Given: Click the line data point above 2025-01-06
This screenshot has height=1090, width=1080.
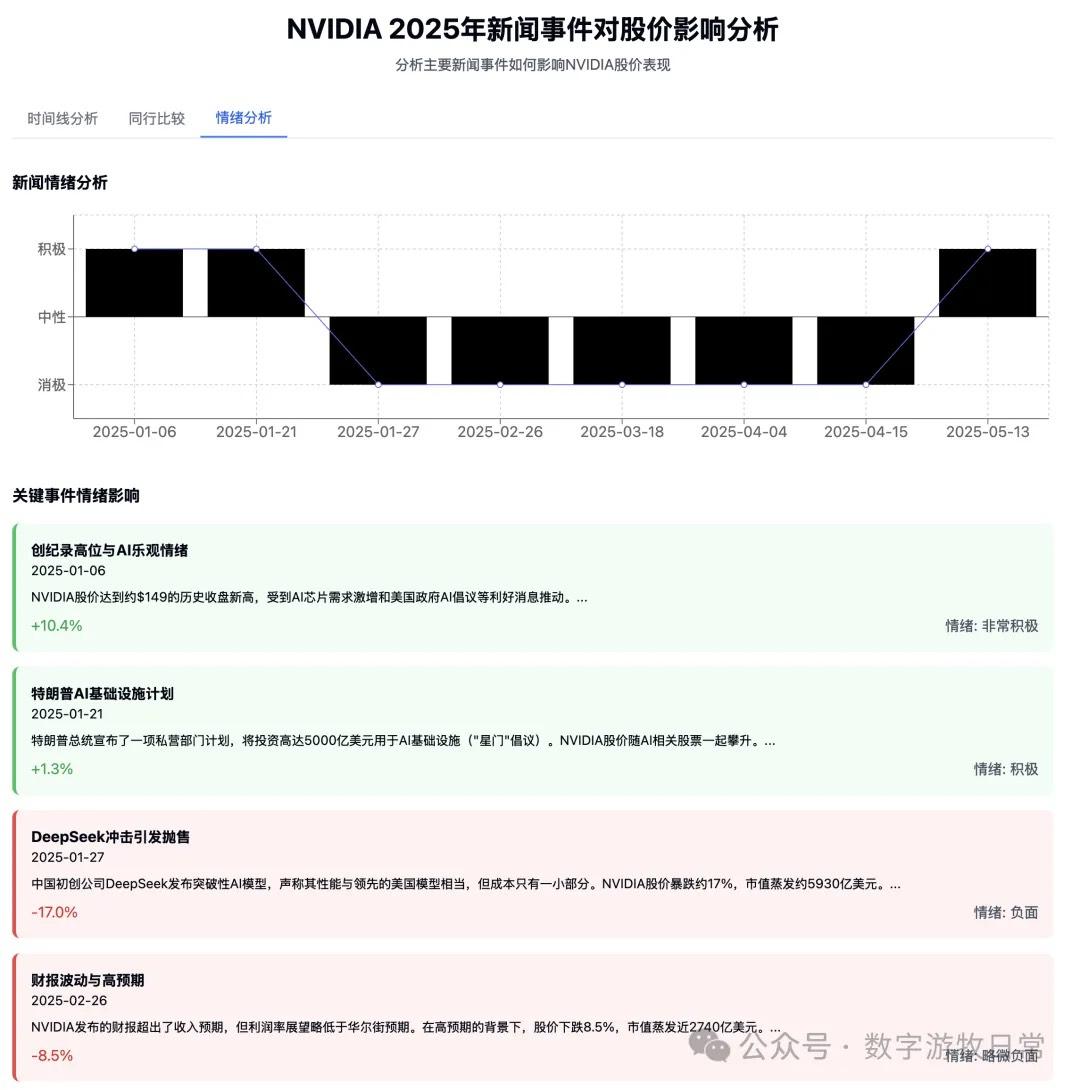Looking at the screenshot, I should [135, 249].
